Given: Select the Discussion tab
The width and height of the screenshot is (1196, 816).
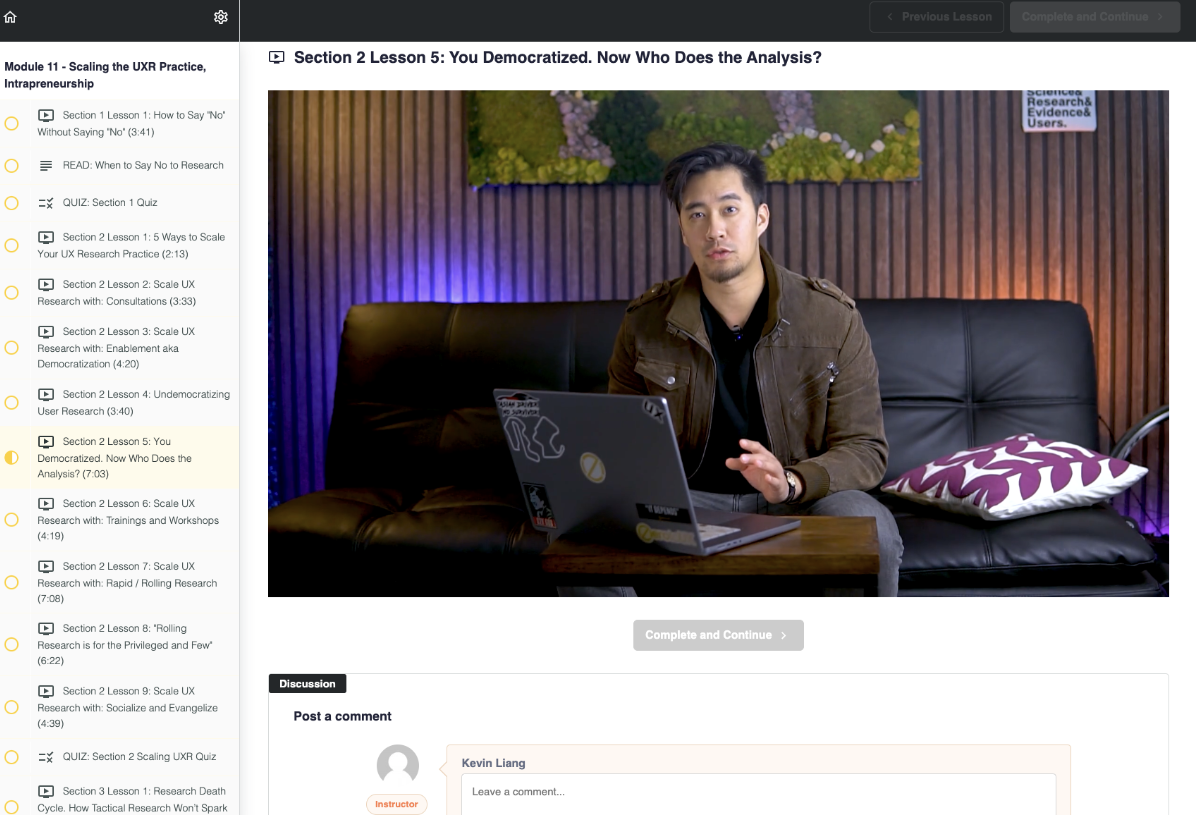Looking at the screenshot, I should 307,684.
